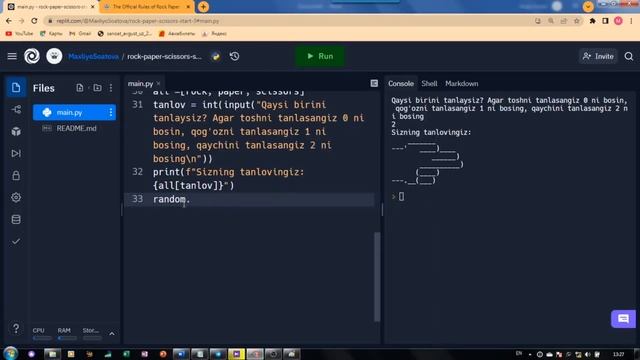Open the user avatar next to MaxliyoSoatova
This screenshot has width=640, height=360.
point(54,56)
